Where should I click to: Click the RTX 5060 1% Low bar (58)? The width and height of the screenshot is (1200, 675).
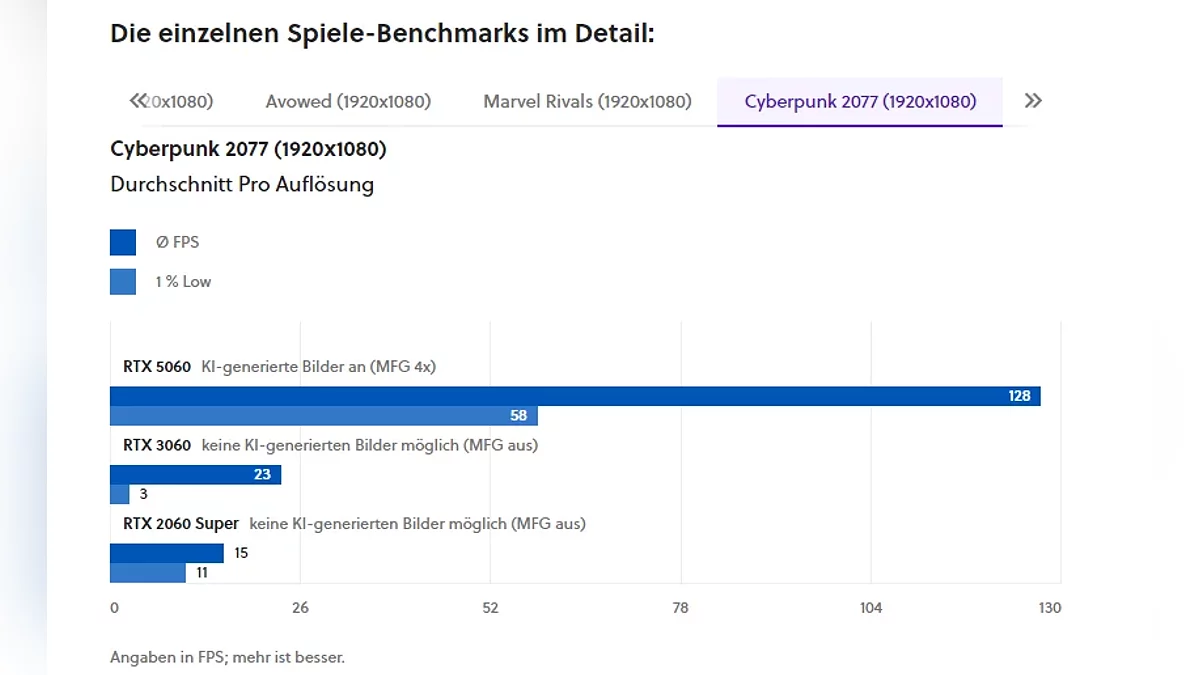pyautogui.click(x=323, y=415)
